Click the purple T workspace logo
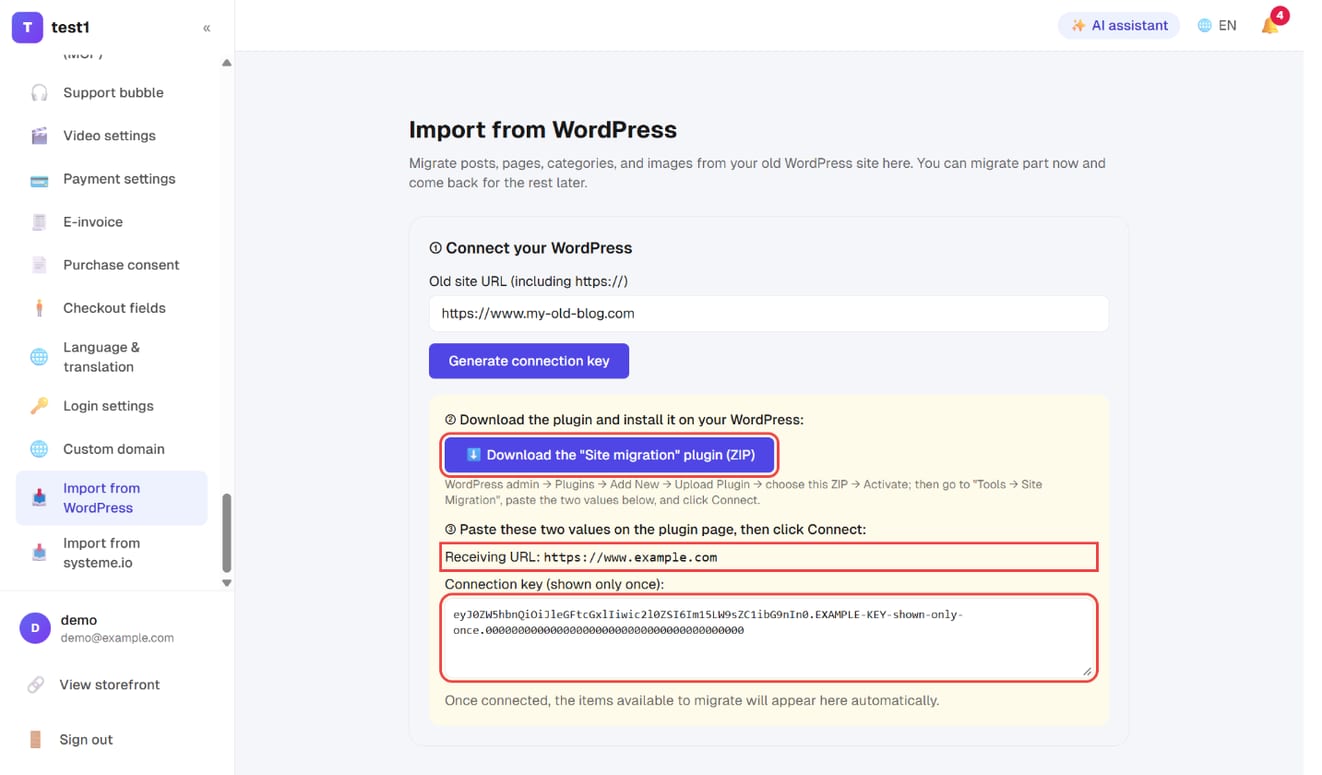This screenshot has height=775, width=1322. coord(27,27)
